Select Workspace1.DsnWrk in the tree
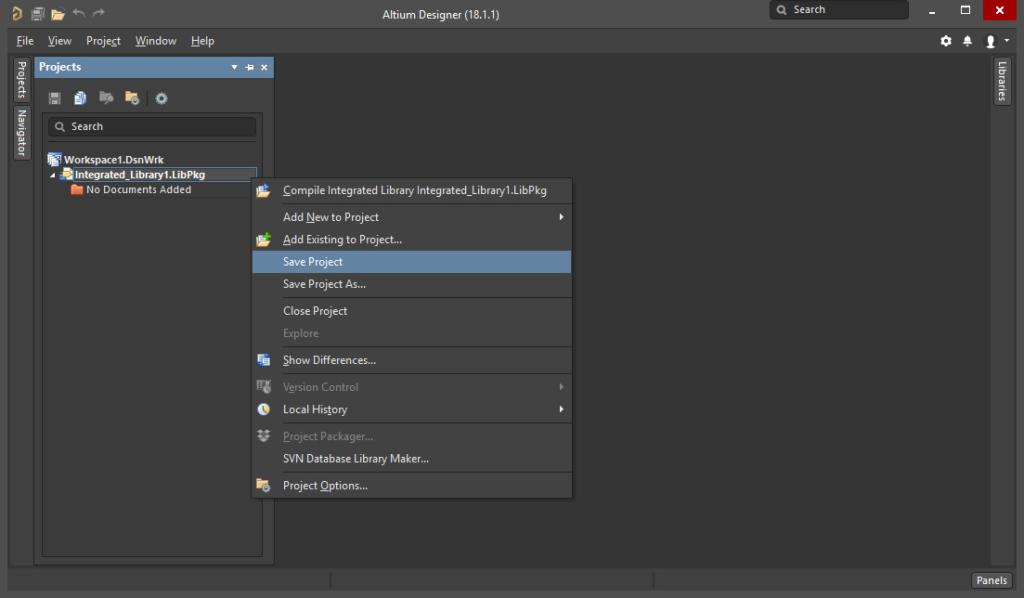The height and width of the screenshot is (598, 1024). point(114,160)
